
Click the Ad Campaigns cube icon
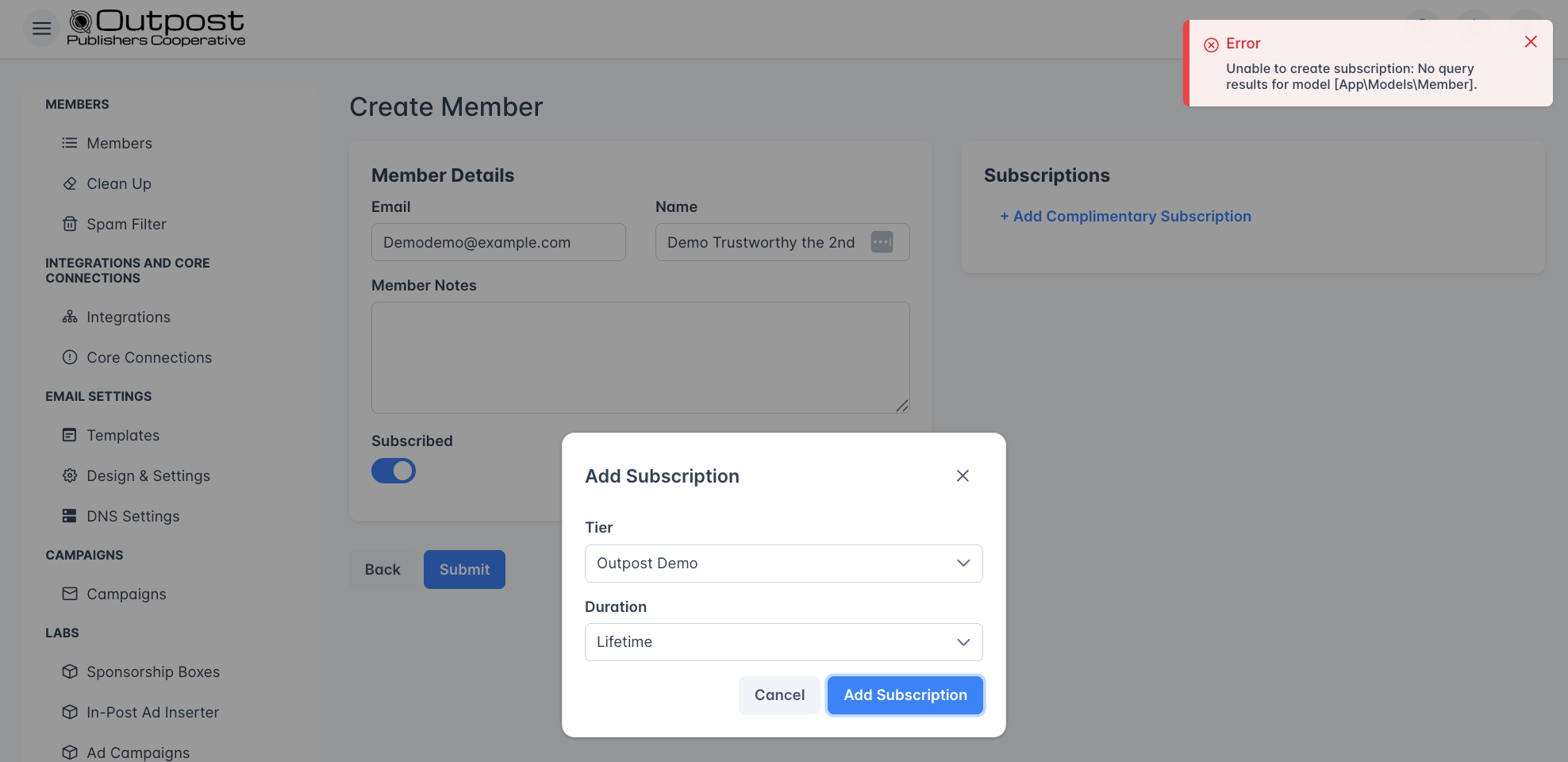pyautogui.click(x=70, y=752)
